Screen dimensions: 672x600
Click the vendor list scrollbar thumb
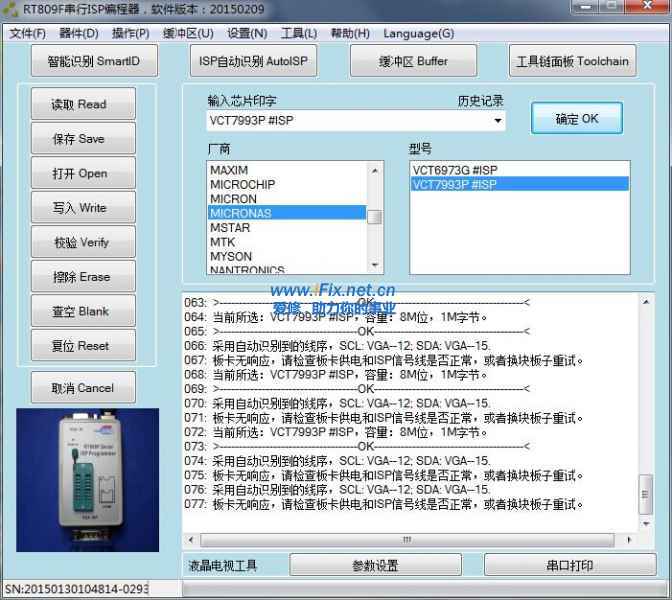375,217
